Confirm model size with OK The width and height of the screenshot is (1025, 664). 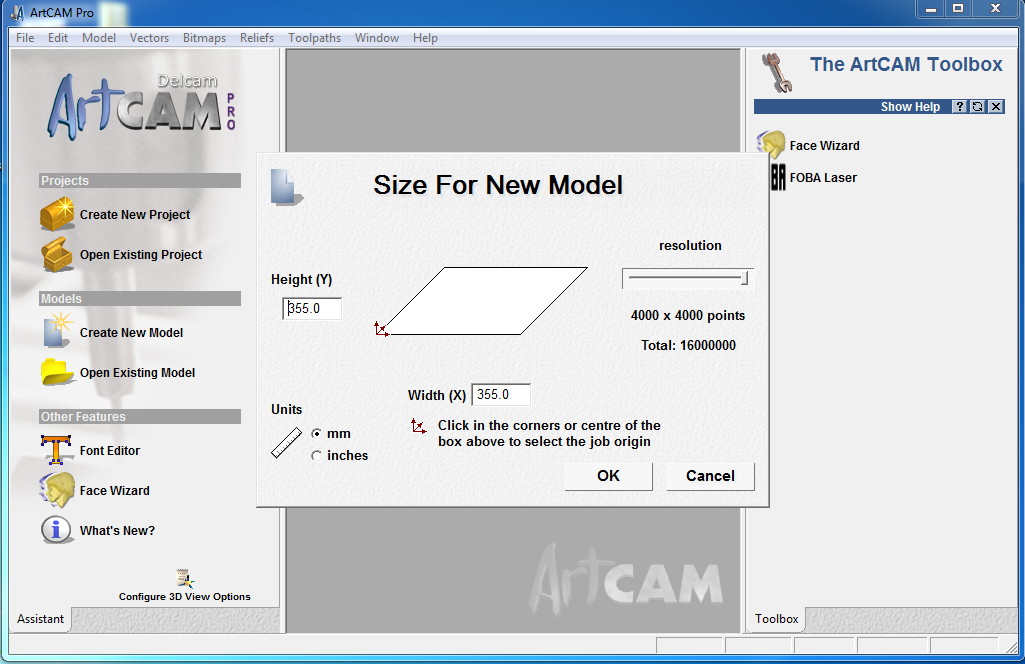point(608,476)
